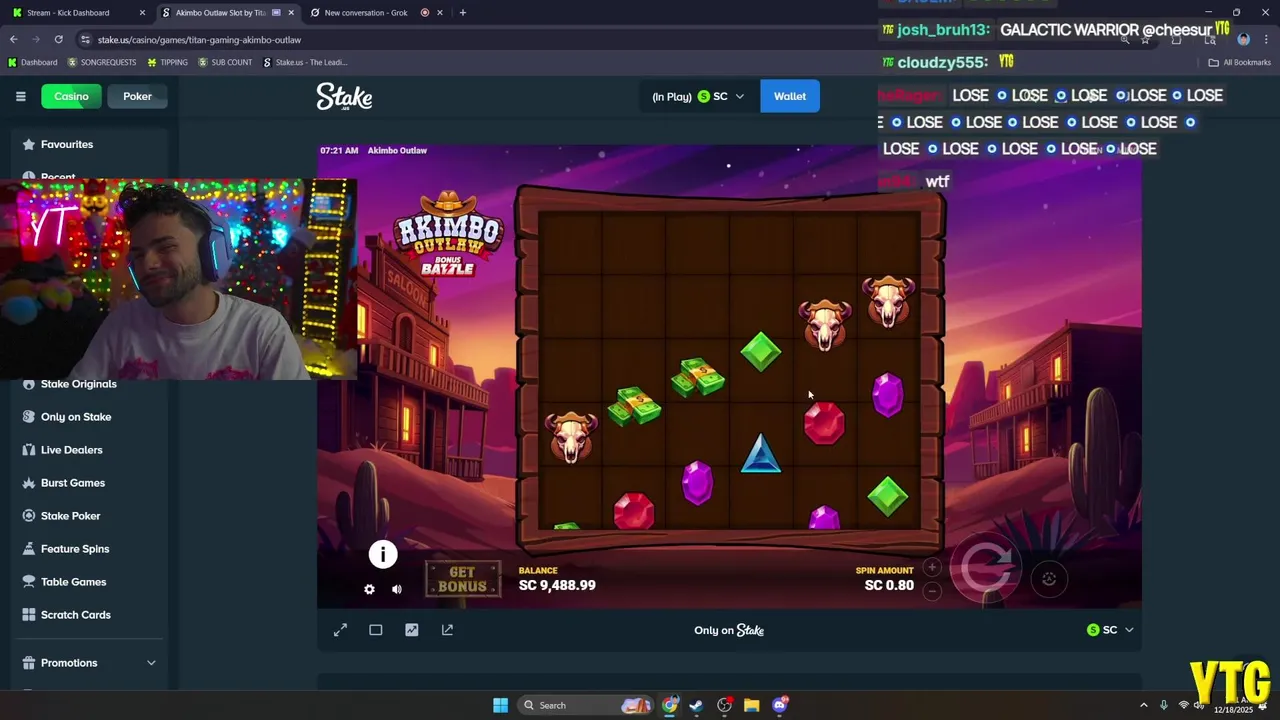The image size is (1280, 720).
Task: Click the Scratch Cards sidebar icon
Action: pos(29,615)
